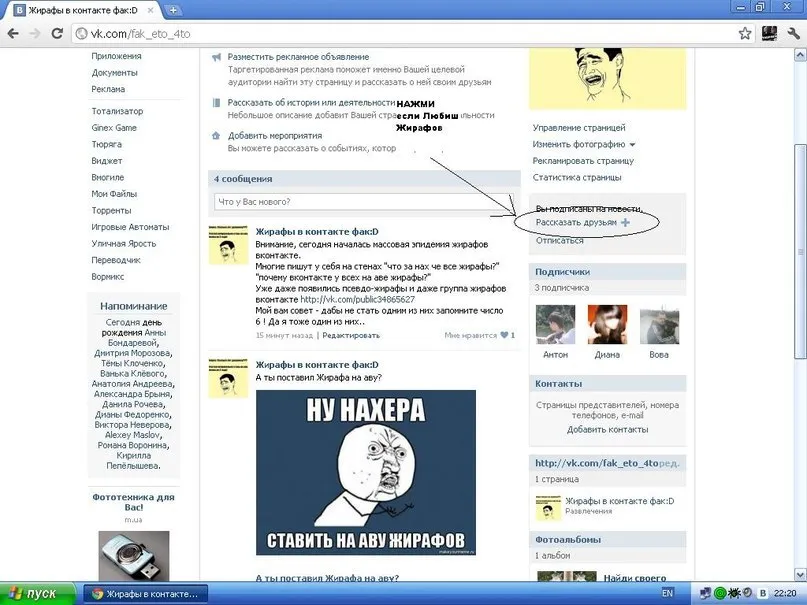Click the extension icon next to the star
The height and width of the screenshot is (605, 807).
[x=769, y=34]
